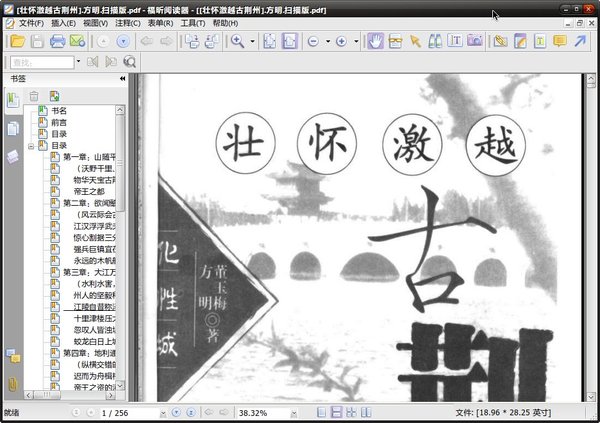
Task: Open the 文件(F) menu
Action: point(31,23)
